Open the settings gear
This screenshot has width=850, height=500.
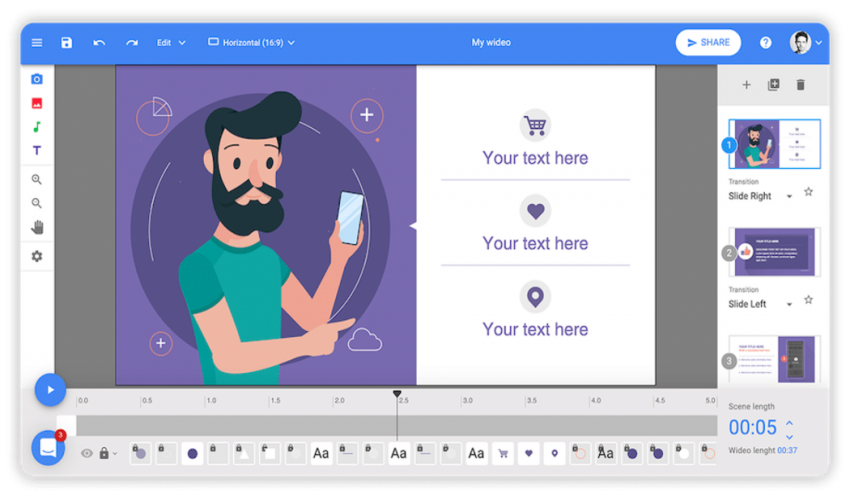click(37, 256)
